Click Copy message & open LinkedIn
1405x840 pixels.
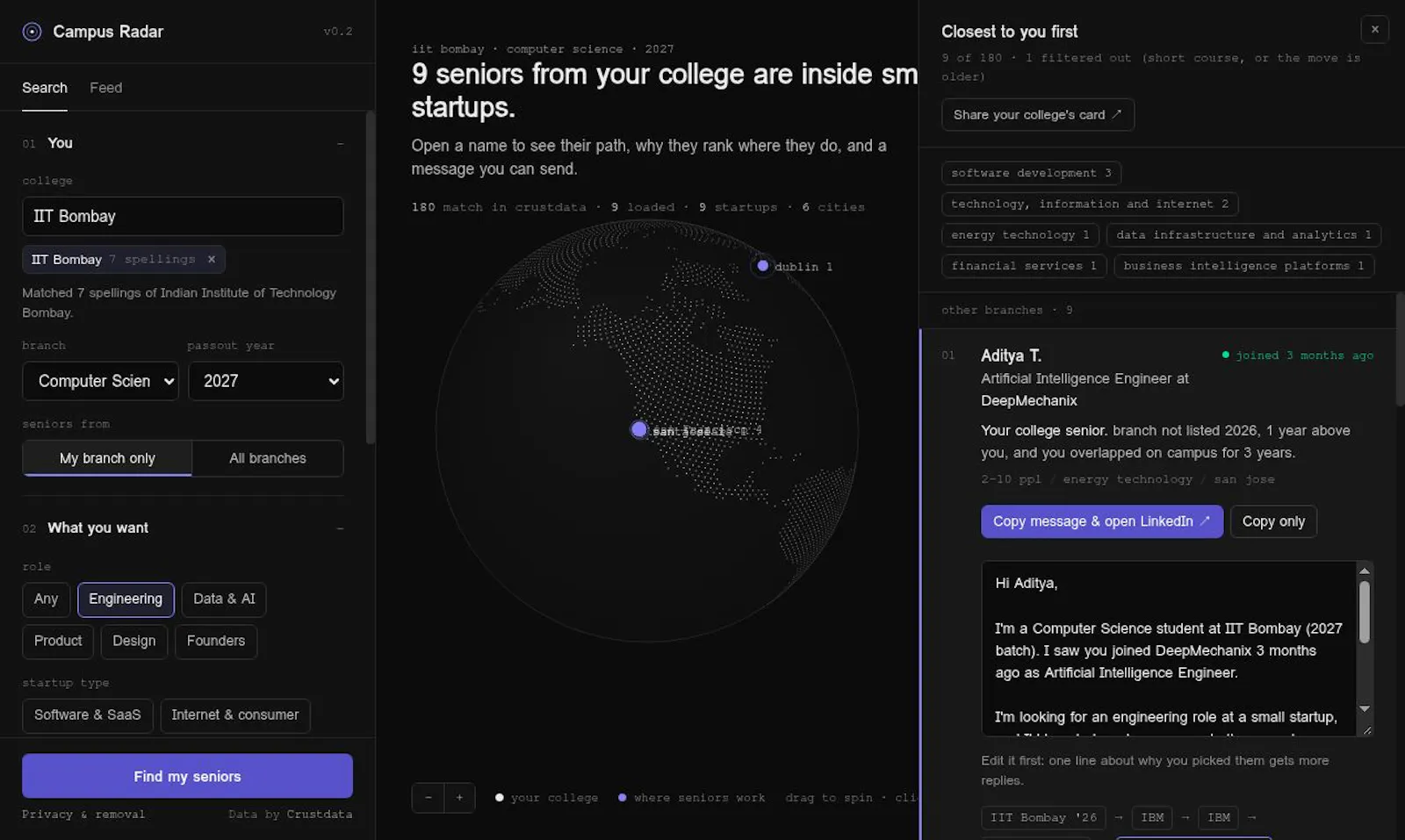coord(1102,521)
